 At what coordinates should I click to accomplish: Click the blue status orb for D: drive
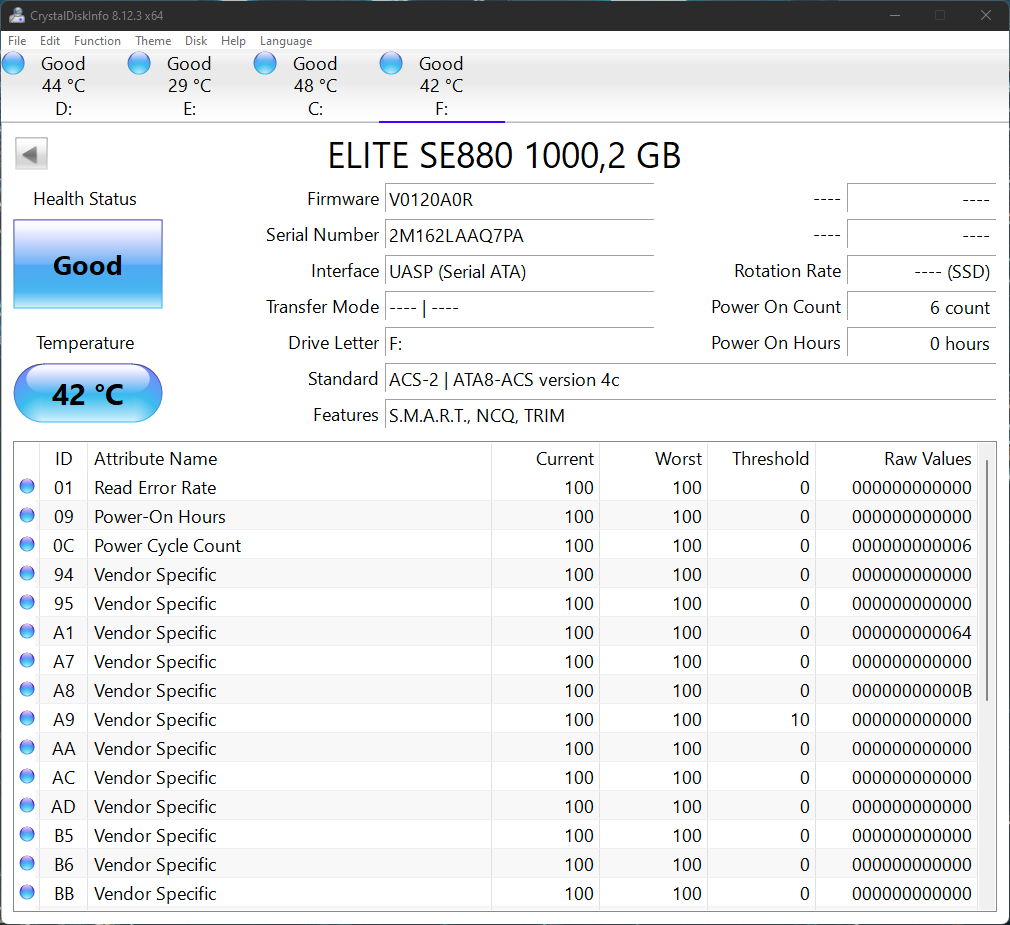pyautogui.click(x=14, y=64)
